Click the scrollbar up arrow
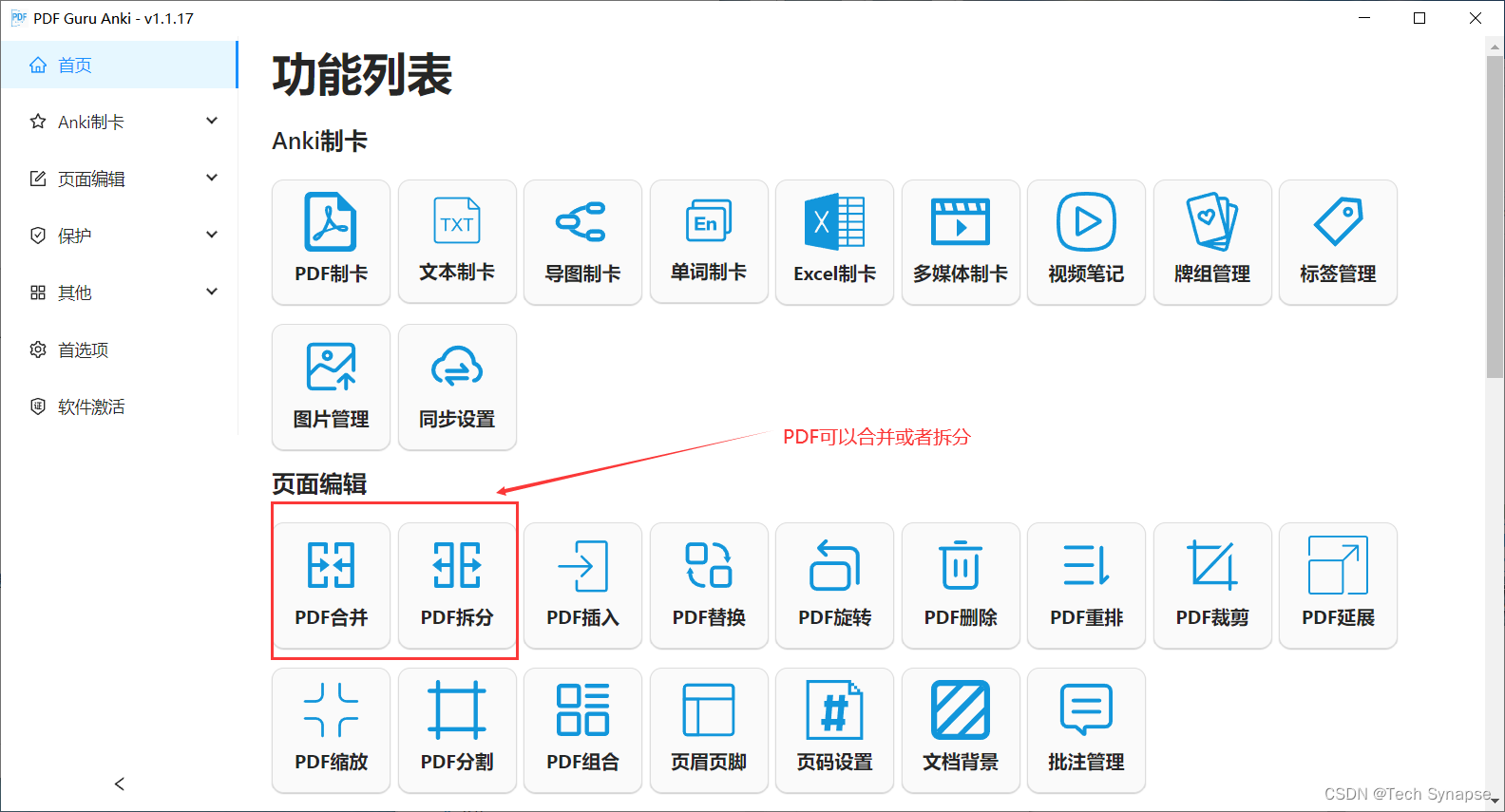This screenshot has width=1505, height=812. pyautogui.click(x=1495, y=46)
